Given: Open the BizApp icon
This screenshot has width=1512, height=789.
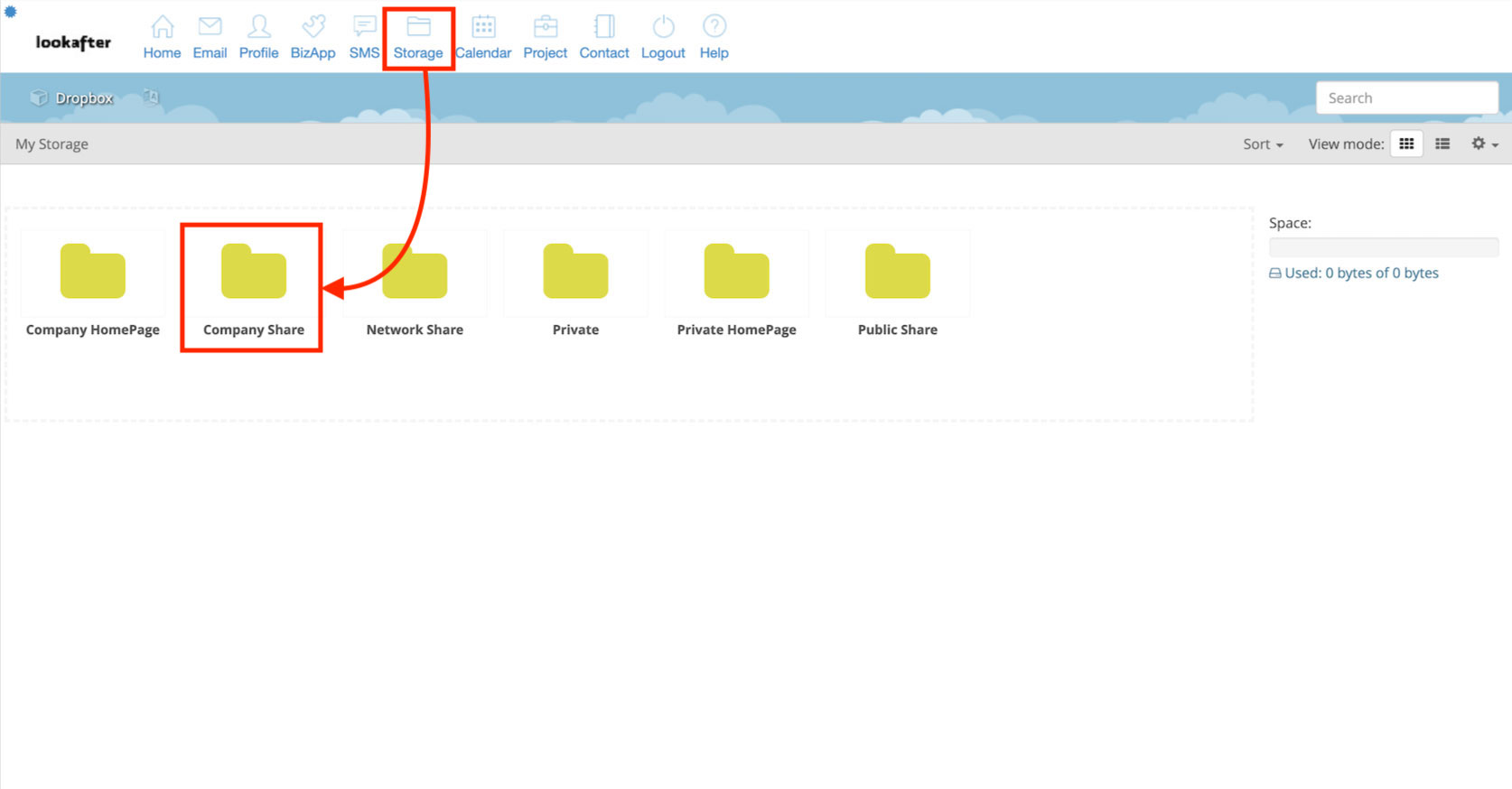Looking at the screenshot, I should point(313,27).
